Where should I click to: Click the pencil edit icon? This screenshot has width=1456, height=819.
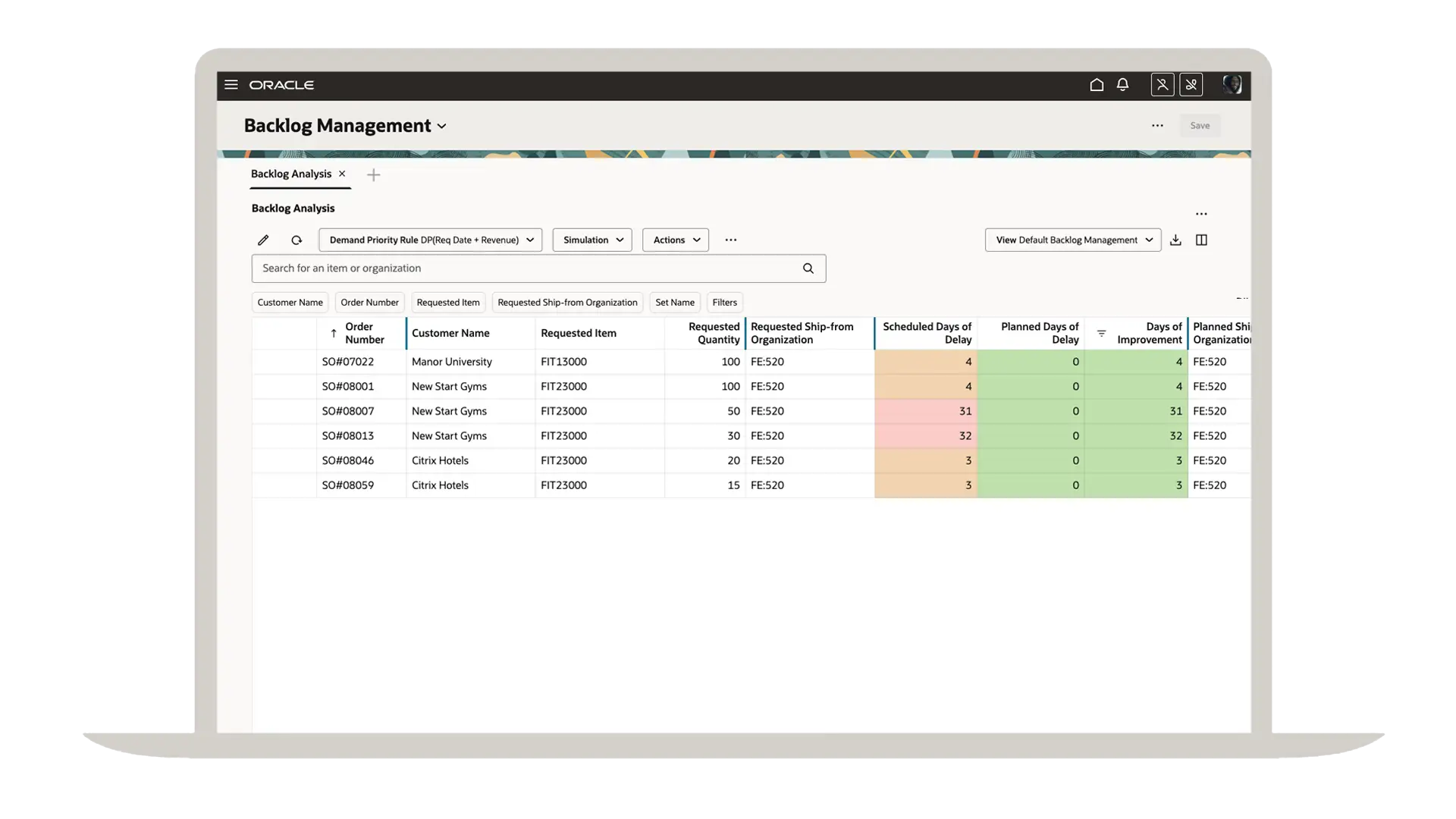pos(263,240)
